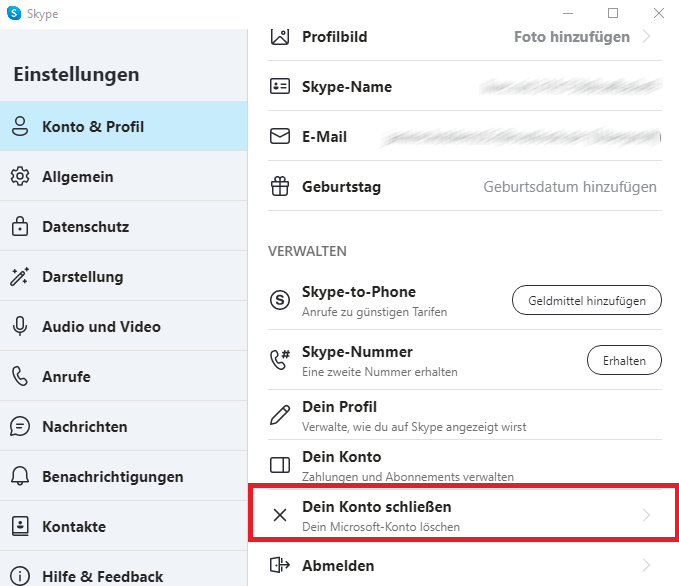Click the padlock icon for Datenschutz
679x586 pixels.
[x=20, y=226]
